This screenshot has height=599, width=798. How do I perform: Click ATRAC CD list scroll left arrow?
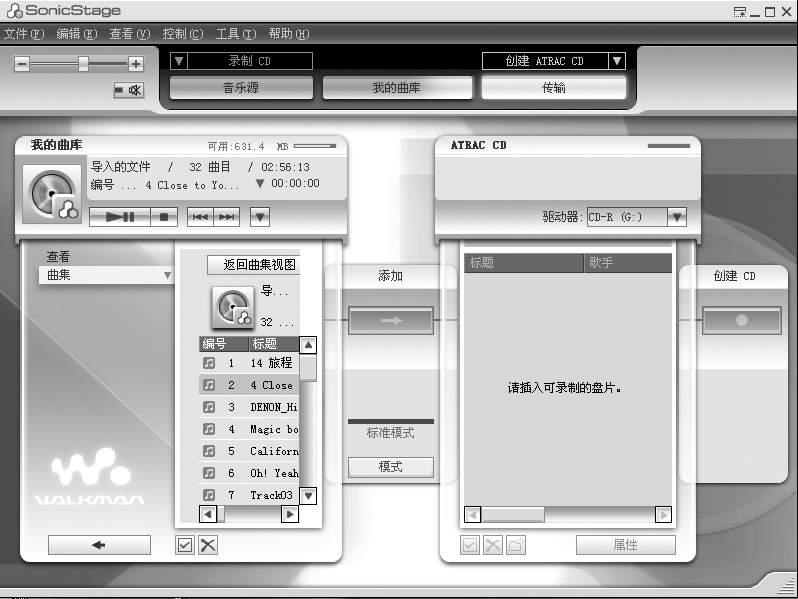pyautogui.click(x=473, y=515)
